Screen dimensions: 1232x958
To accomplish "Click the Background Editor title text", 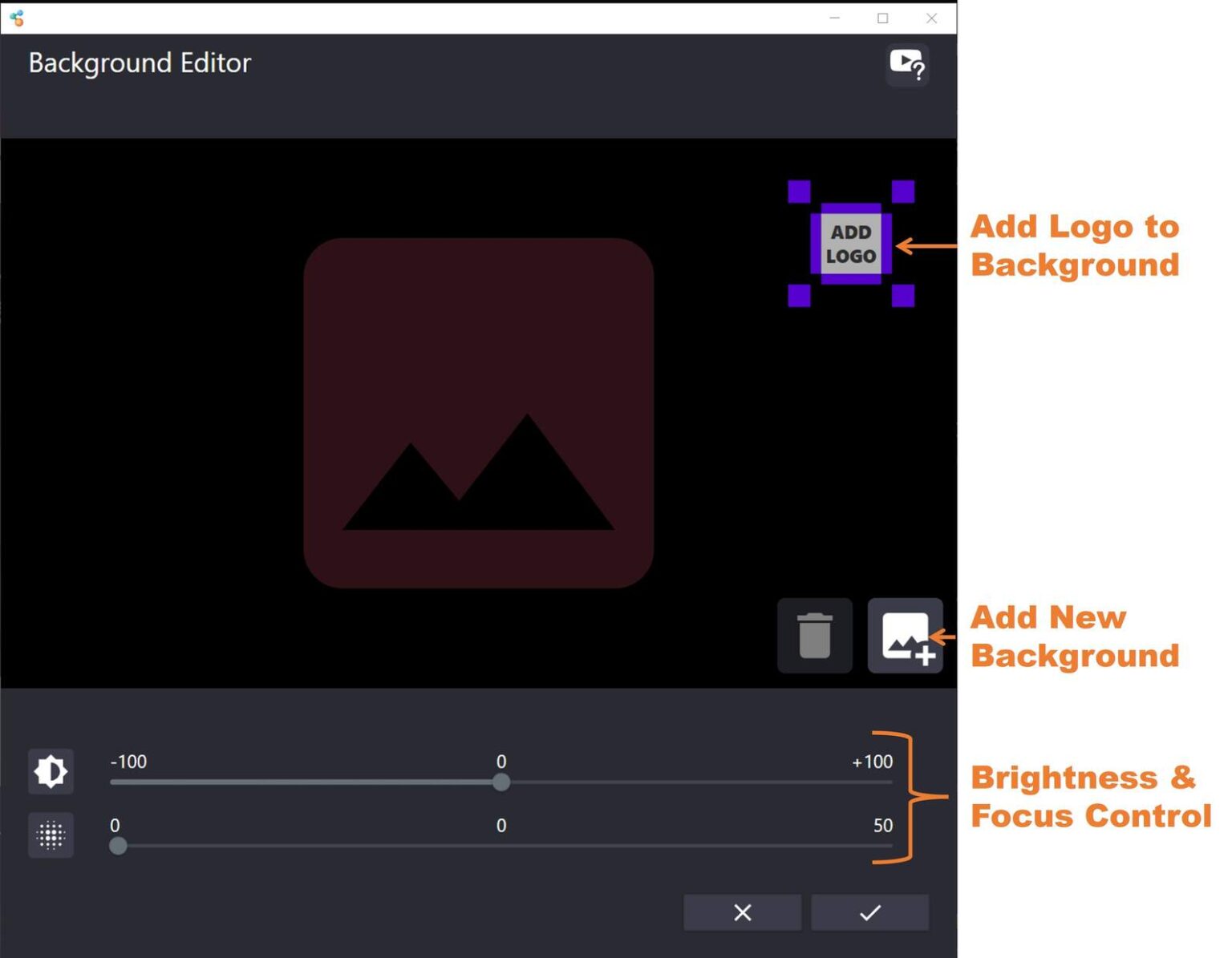I will click(140, 63).
